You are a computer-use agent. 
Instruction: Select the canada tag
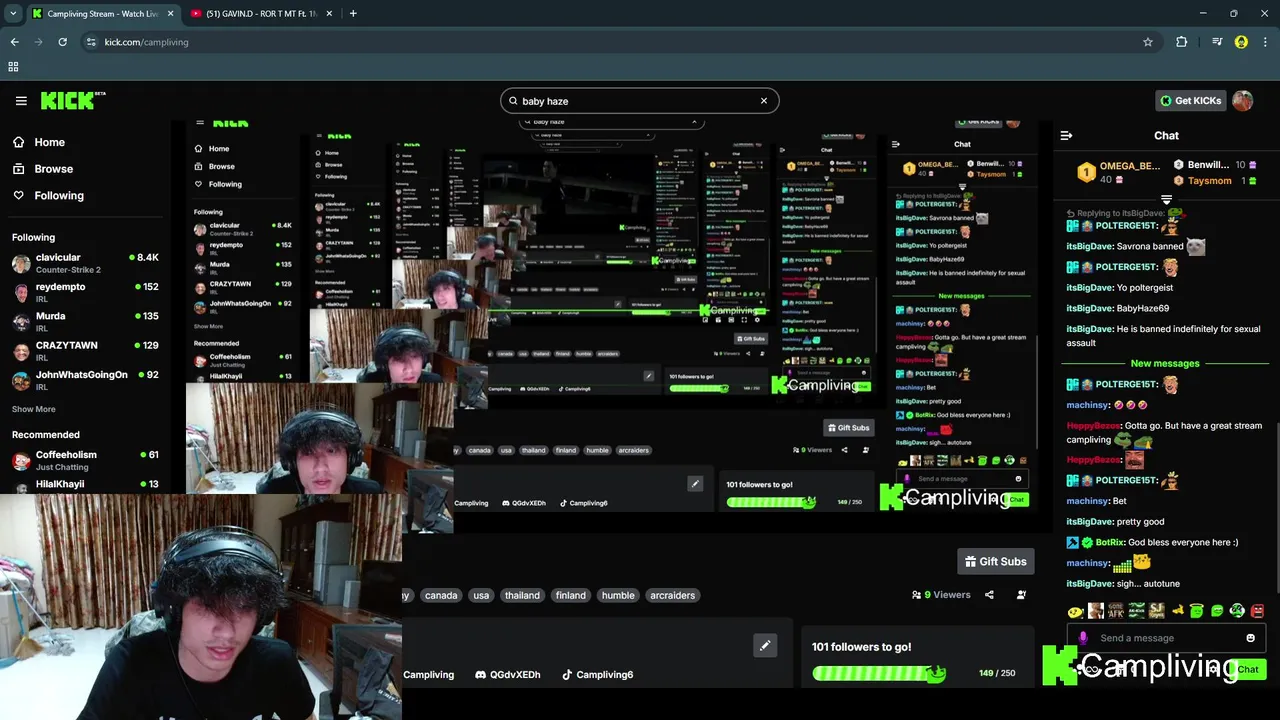[441, 595]
